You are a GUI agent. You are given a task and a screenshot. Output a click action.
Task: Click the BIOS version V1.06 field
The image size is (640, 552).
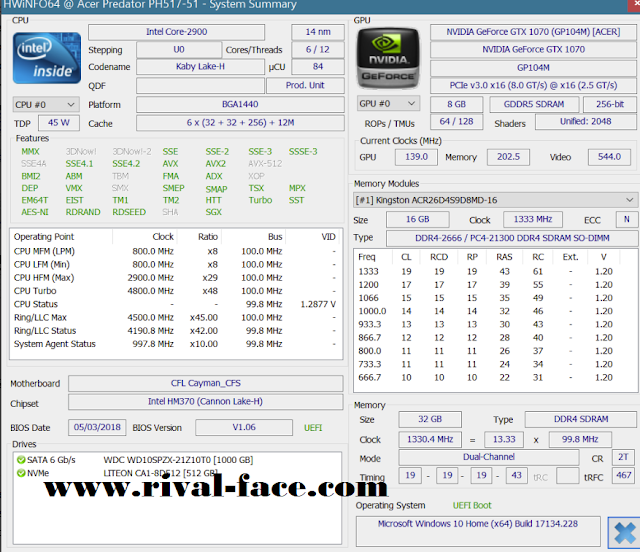(x=244, y=427)
